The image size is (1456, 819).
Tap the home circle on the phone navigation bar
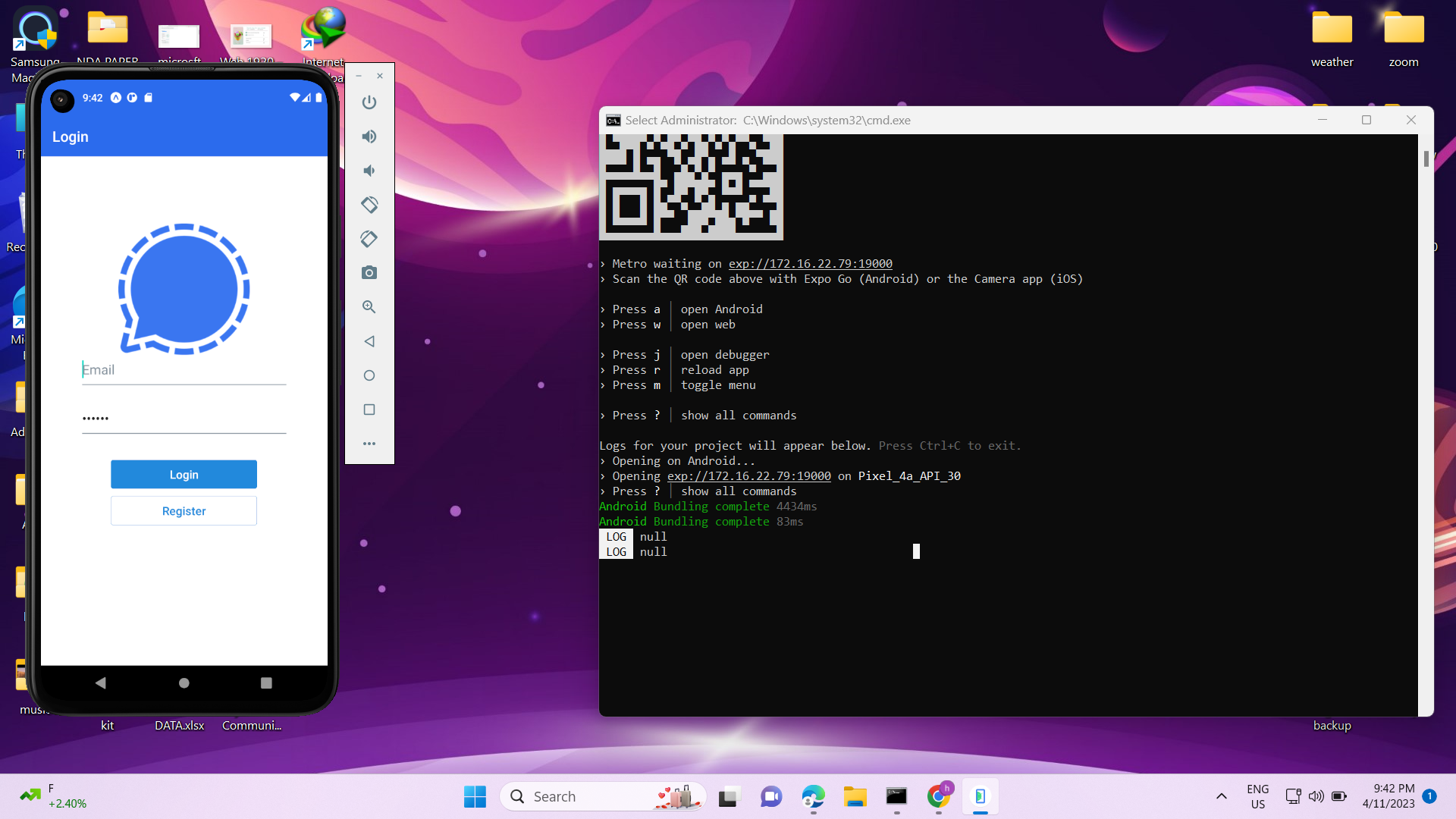[184, 682]
